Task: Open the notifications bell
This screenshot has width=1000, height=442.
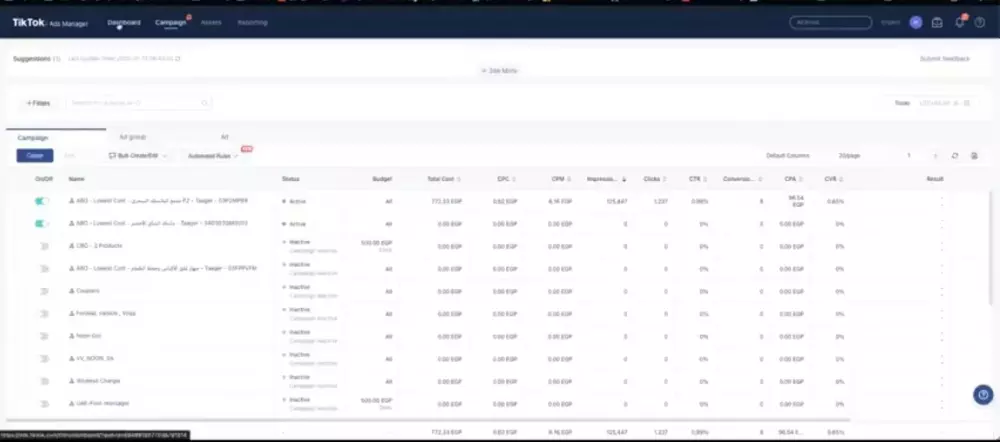Action: coord(959,22)
